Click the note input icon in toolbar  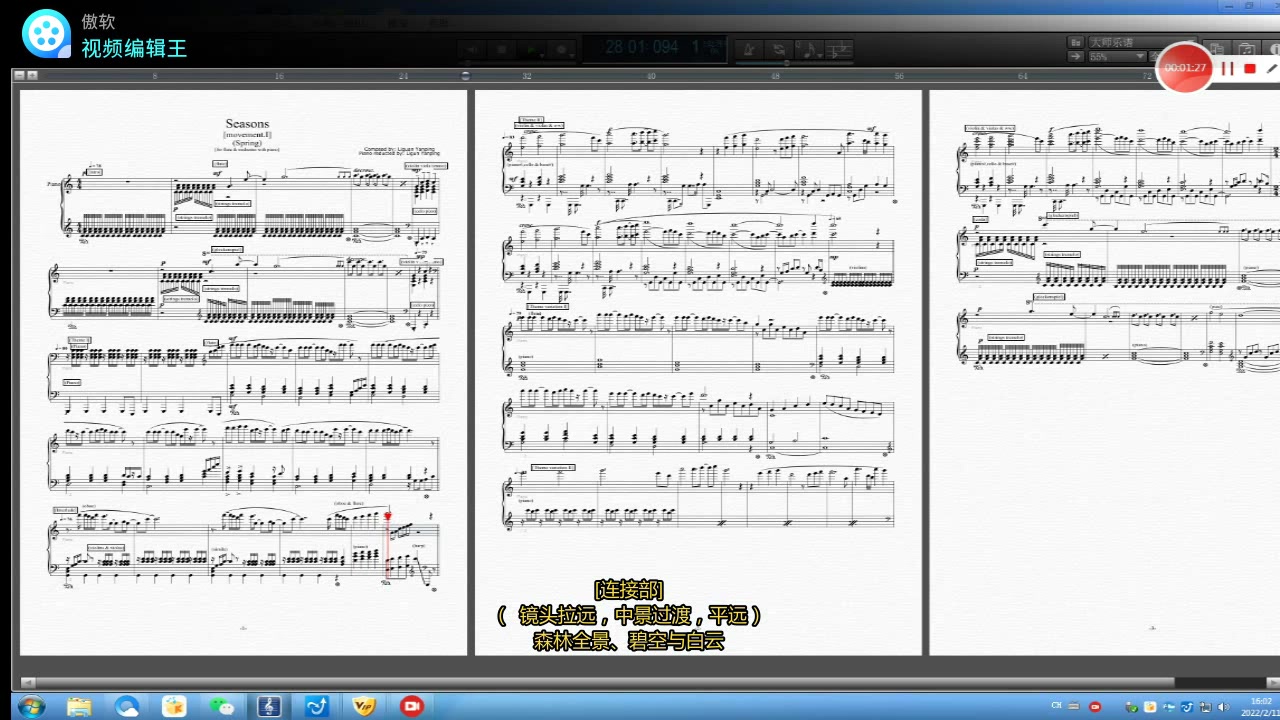[809, 49]
